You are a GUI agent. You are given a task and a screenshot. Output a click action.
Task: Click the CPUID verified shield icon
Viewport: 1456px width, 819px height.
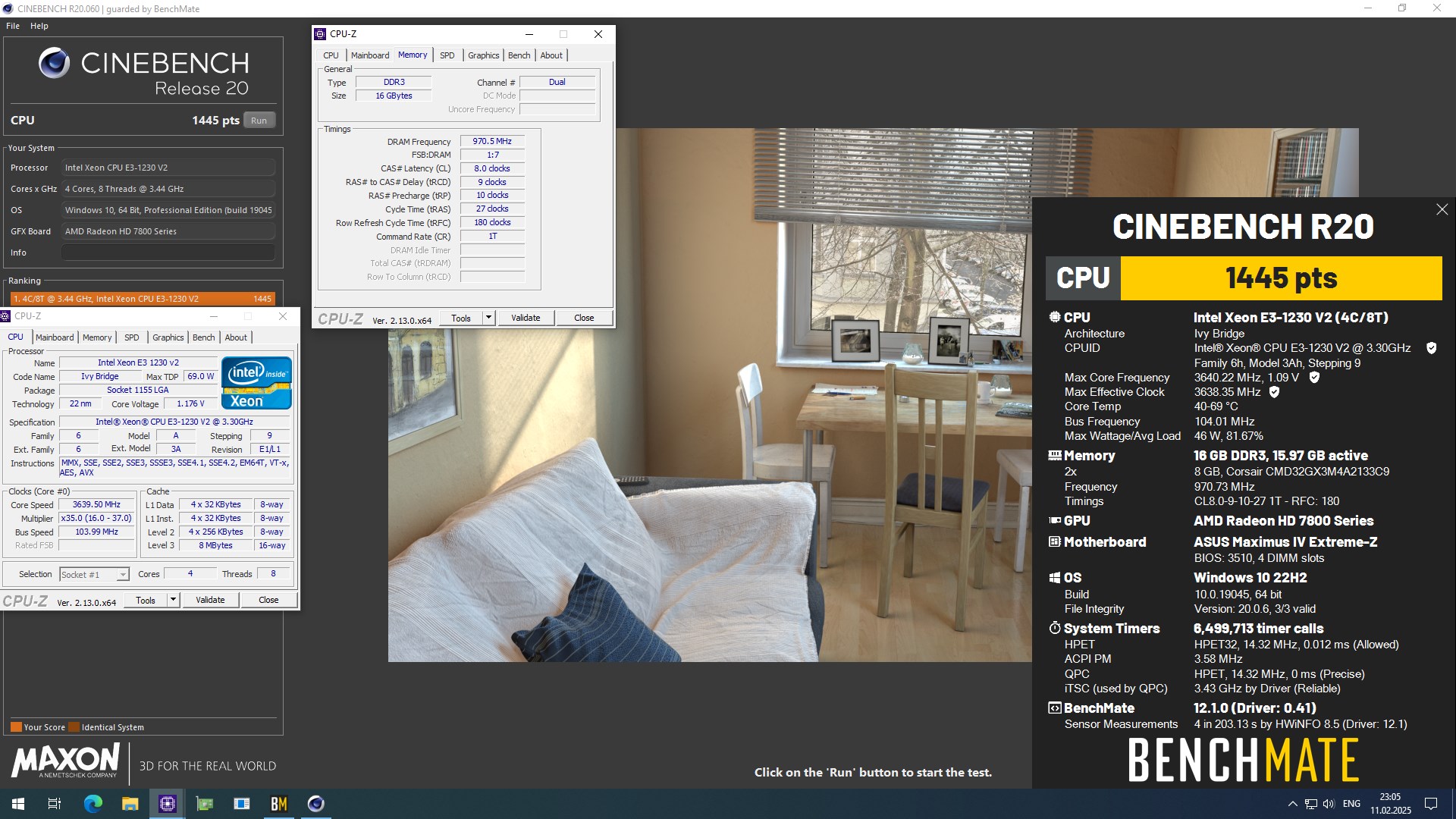1432,348
